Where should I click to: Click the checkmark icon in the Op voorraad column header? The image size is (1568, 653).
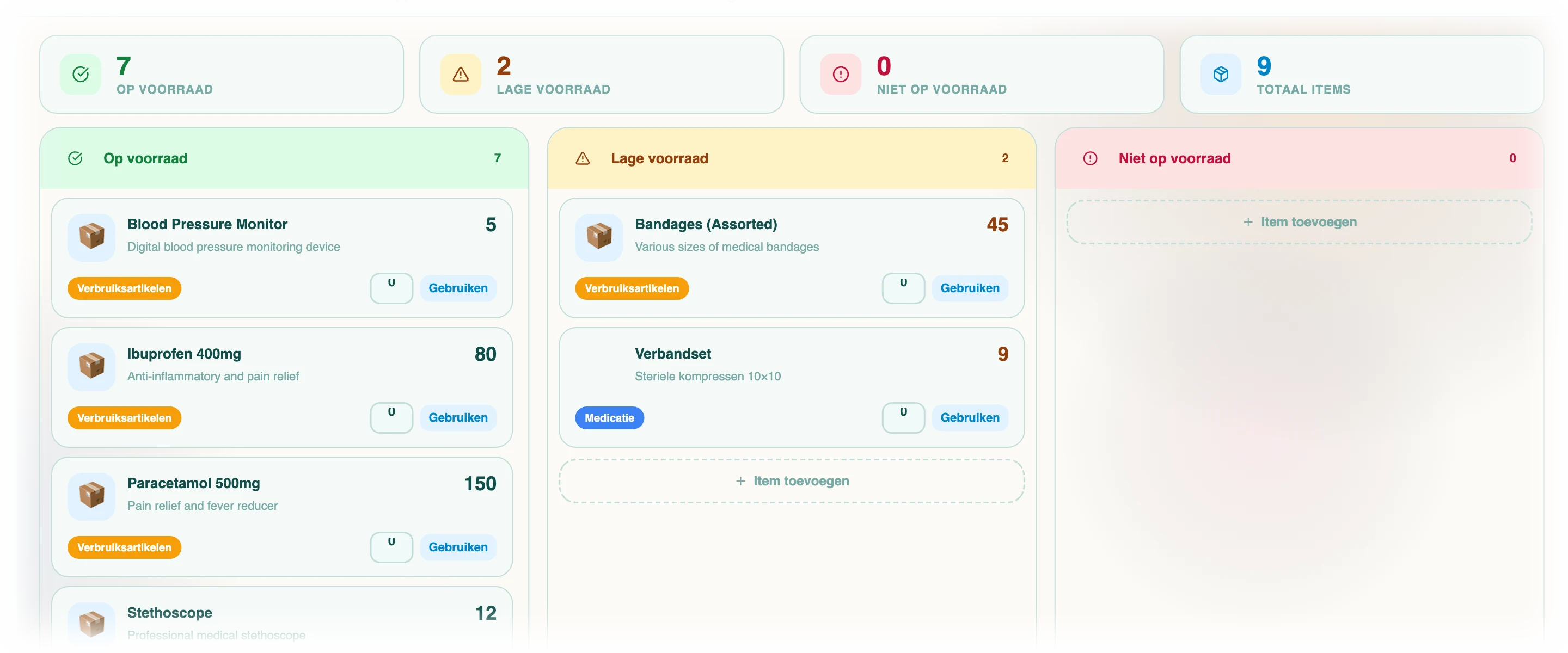(x=76, y=158)
